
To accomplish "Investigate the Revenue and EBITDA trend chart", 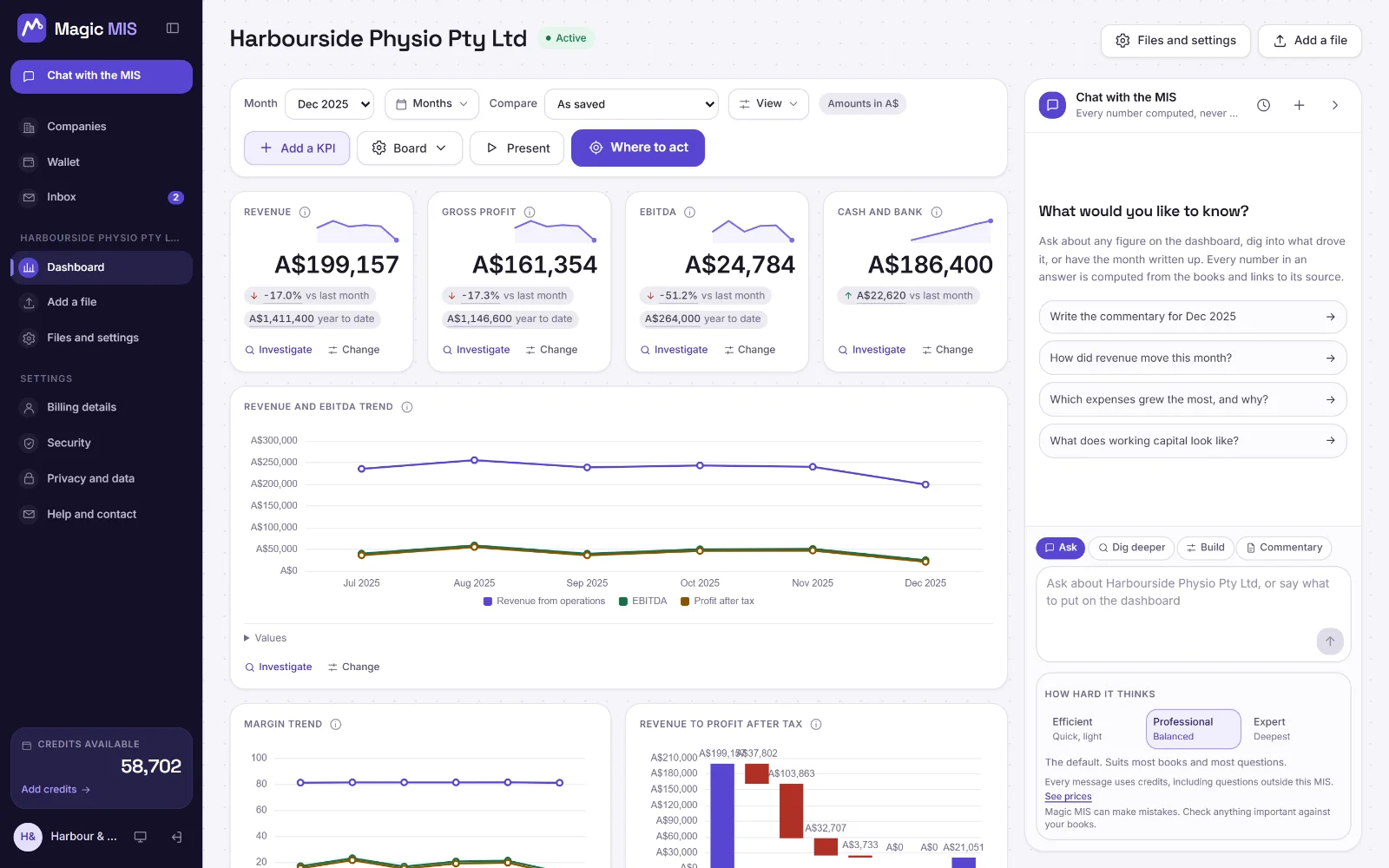I will coord(279,667).
